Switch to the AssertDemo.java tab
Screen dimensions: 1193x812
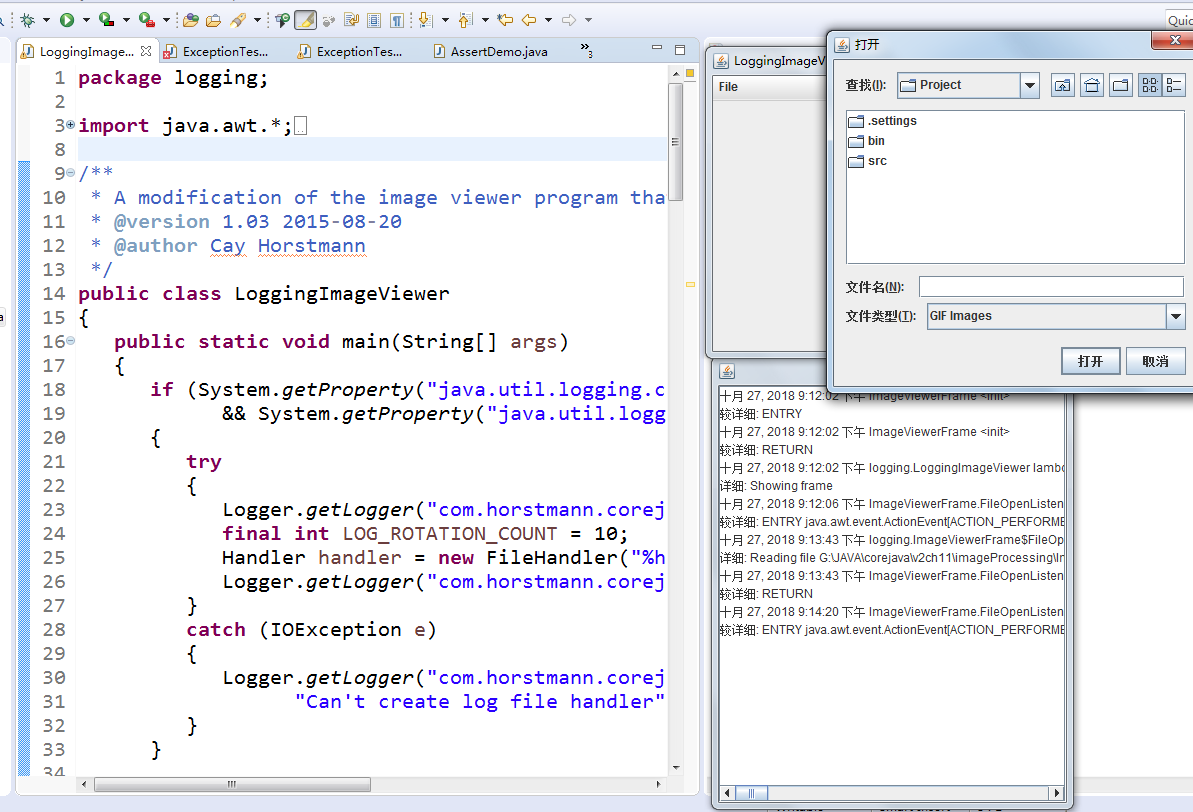point(498,51)
